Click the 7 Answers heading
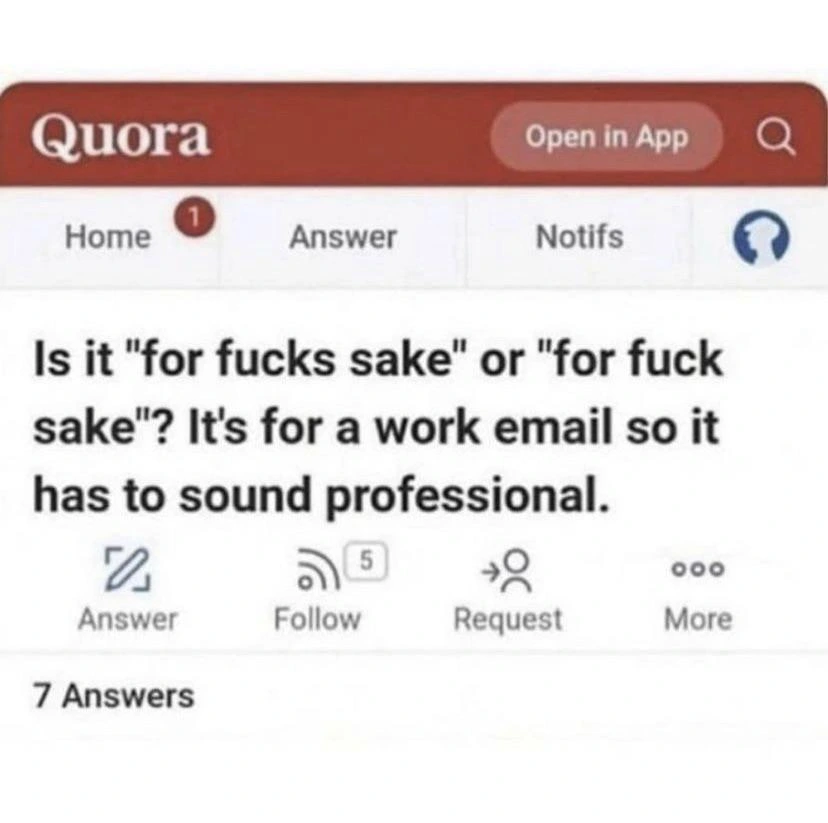 [x=114, y=696]
